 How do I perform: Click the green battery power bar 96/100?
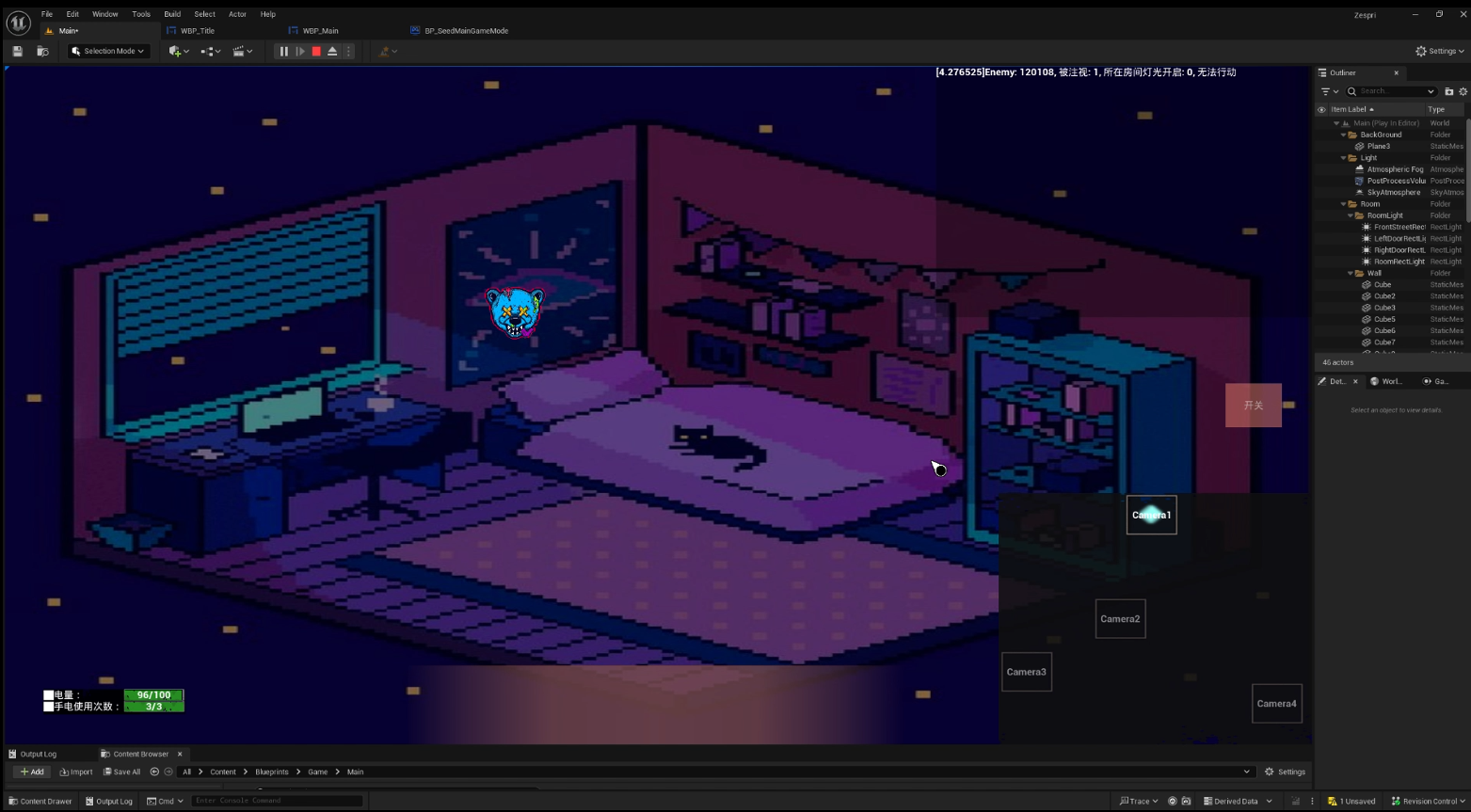click(153, 695)
